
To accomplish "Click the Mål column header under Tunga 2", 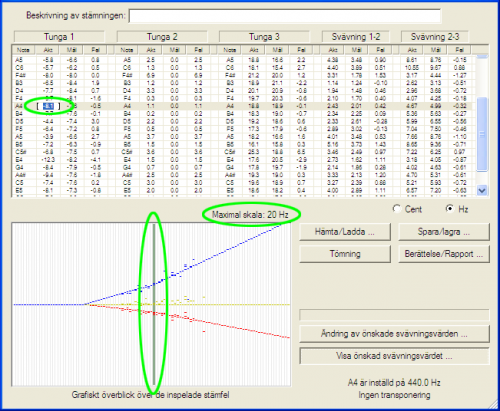I will (x=174, y=50).
